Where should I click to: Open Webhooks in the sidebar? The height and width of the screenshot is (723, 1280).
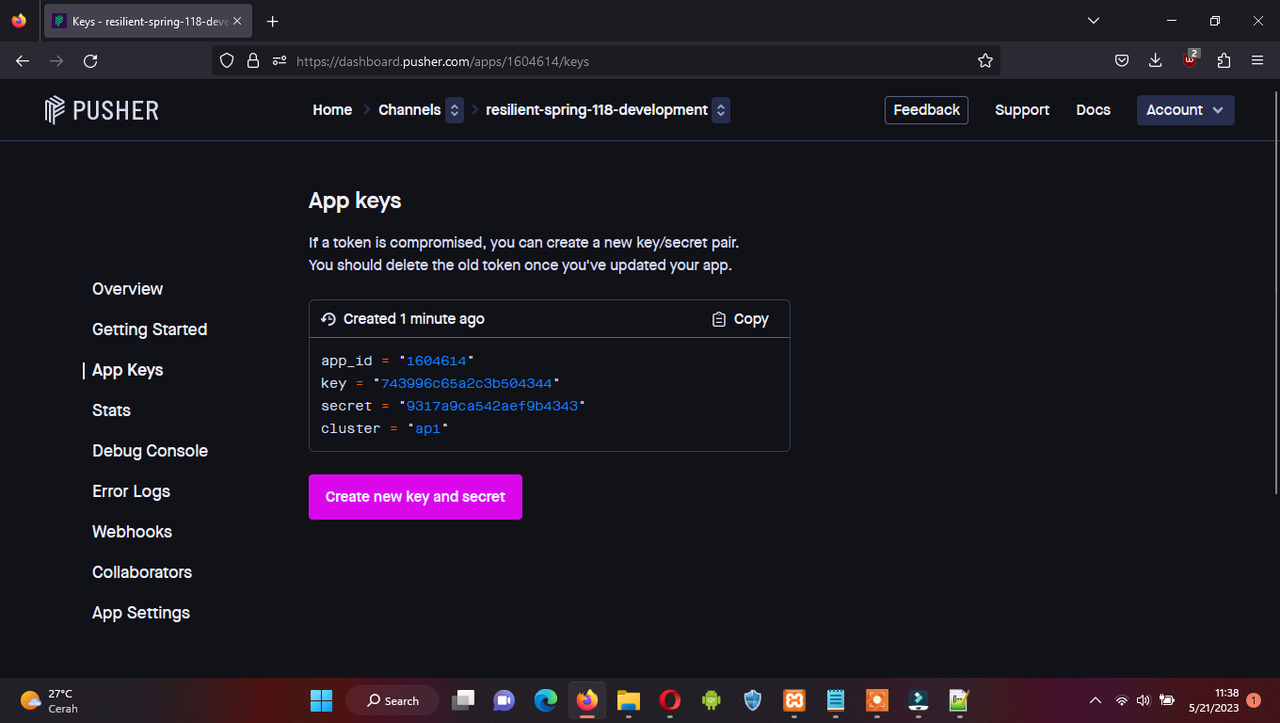(x=132, y=532)
